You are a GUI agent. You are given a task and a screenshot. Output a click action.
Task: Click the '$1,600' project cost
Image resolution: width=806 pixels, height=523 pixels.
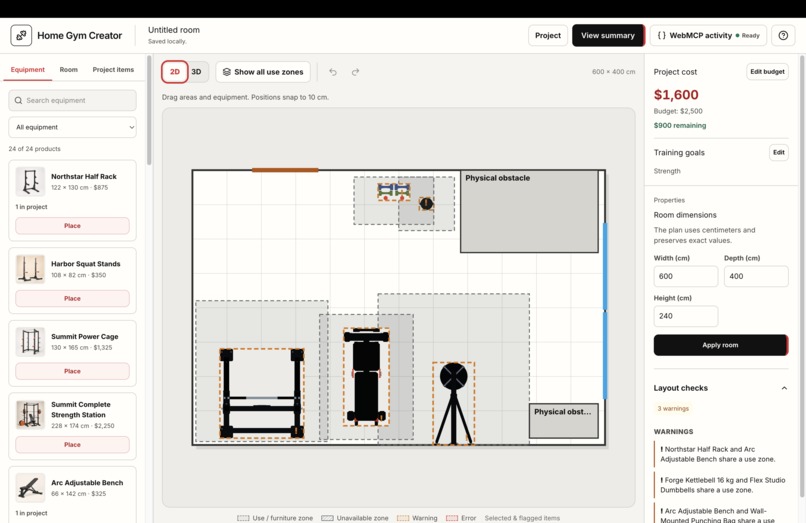click(x=676, y=95)
